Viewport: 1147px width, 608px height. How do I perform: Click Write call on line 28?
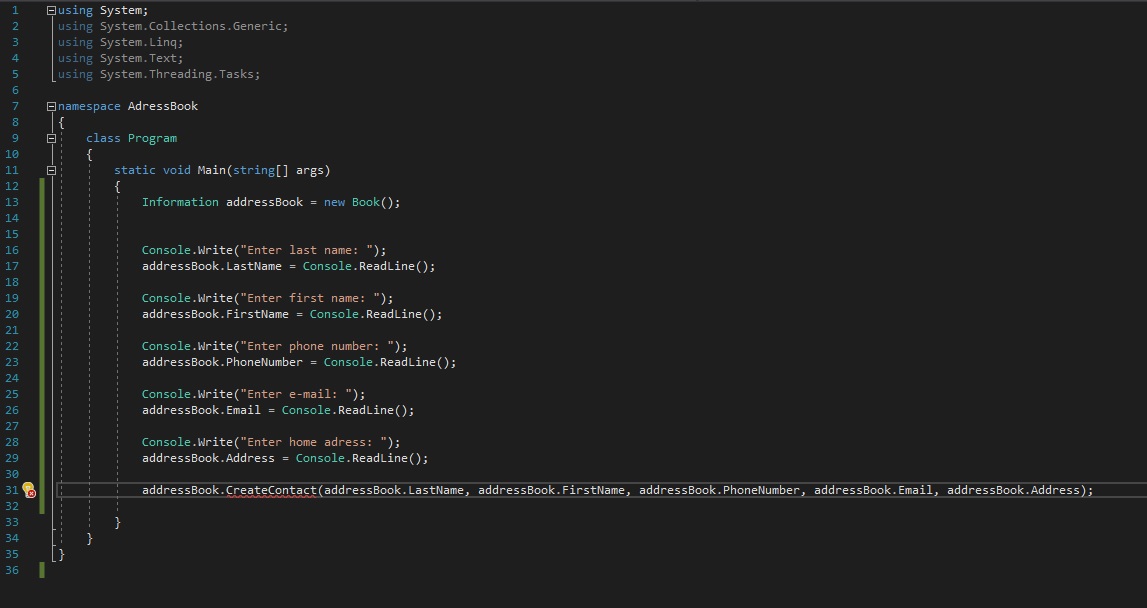(x=215, y=443)
